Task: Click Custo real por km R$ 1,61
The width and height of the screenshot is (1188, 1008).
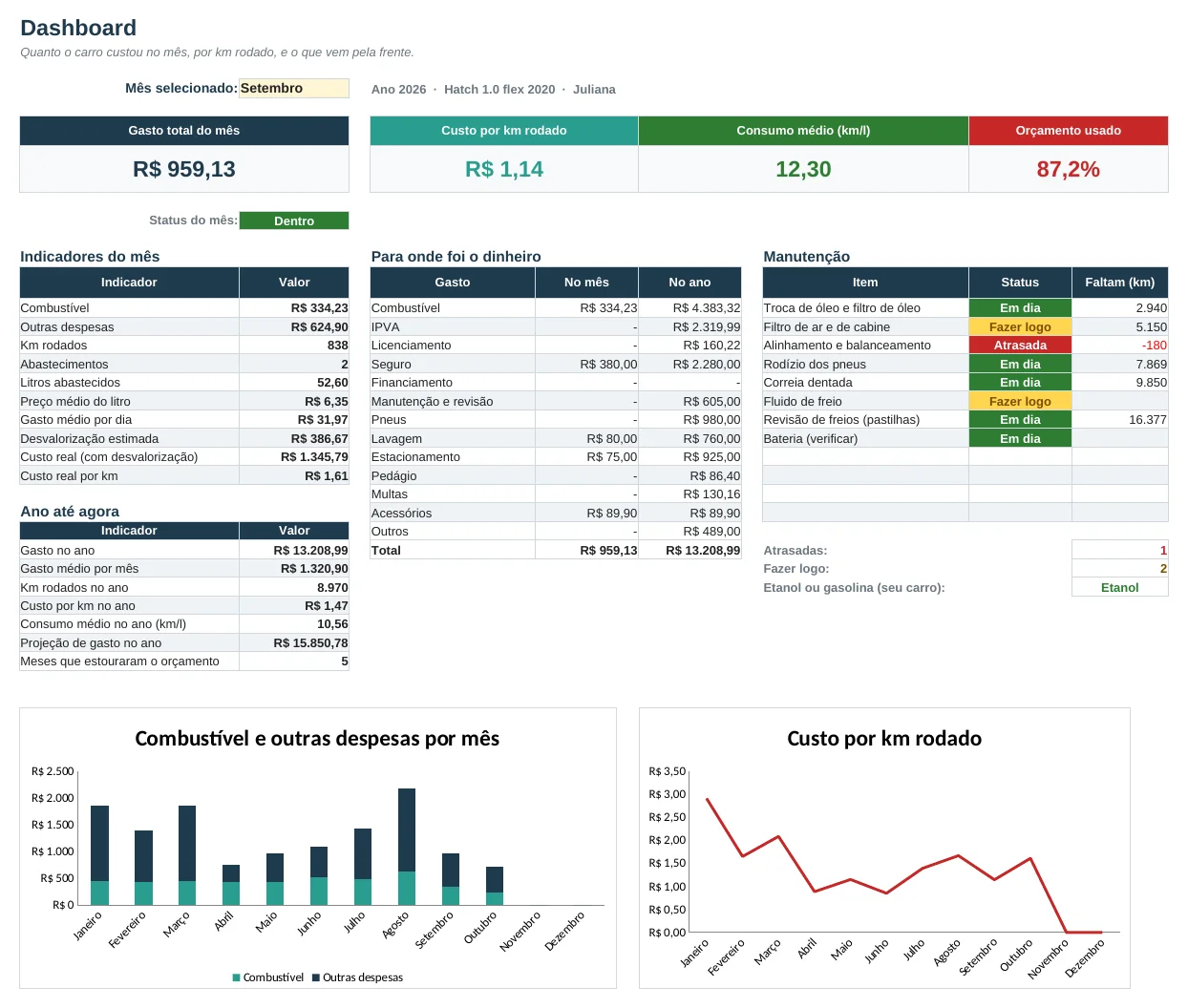Action: [x=294, y=476]
